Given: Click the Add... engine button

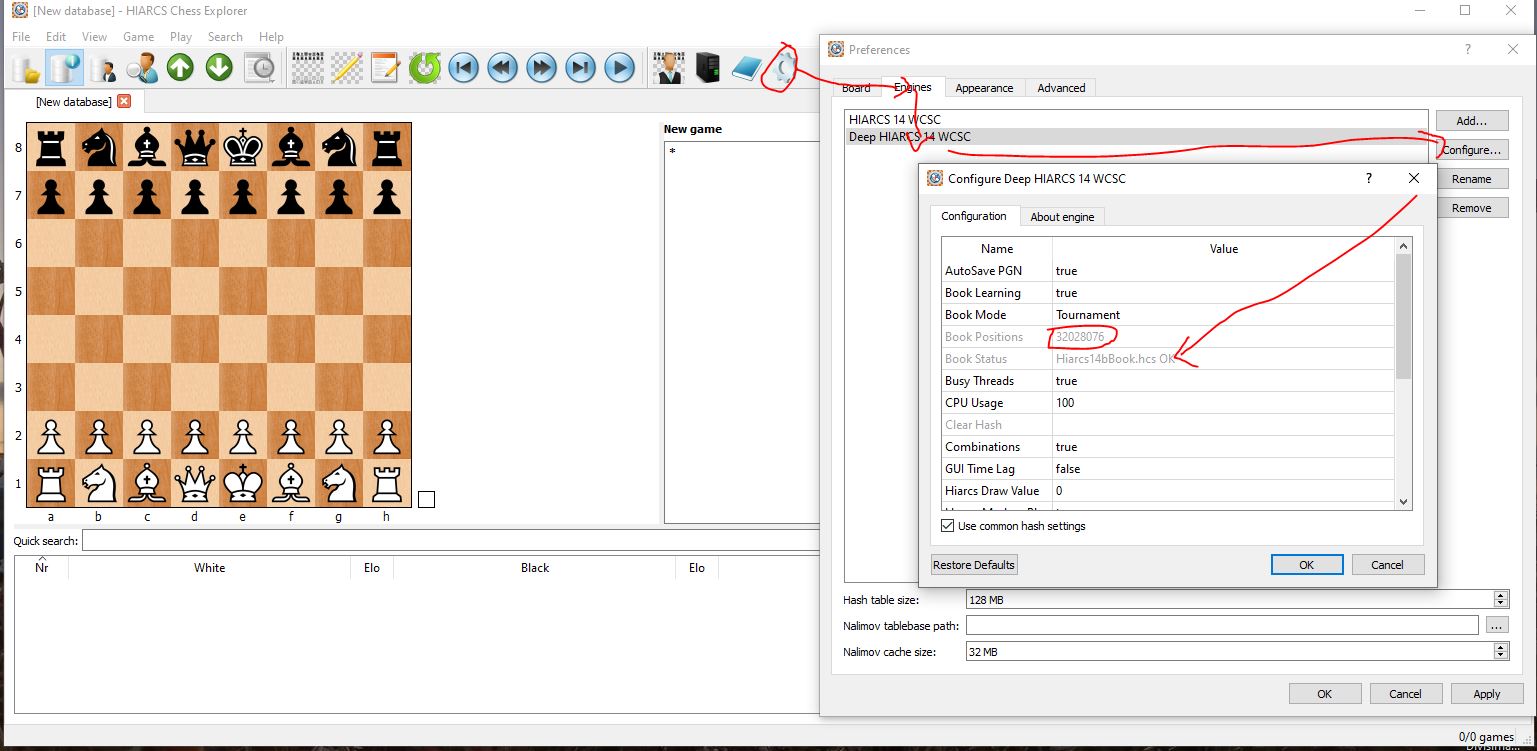Looking at the screenshot, I should (x=1472, y=120).
